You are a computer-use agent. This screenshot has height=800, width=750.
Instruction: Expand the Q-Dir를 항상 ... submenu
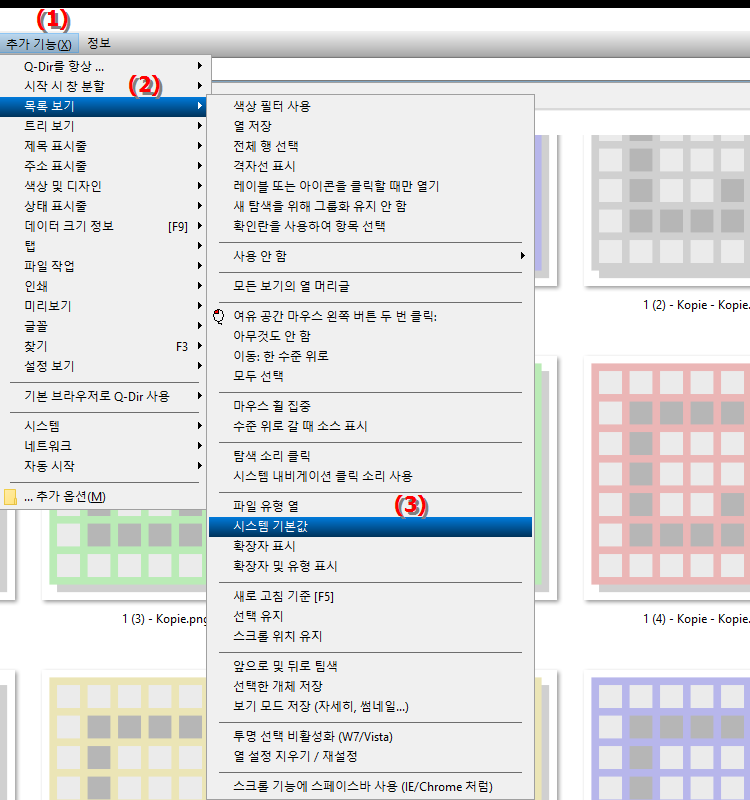[105, 66]
